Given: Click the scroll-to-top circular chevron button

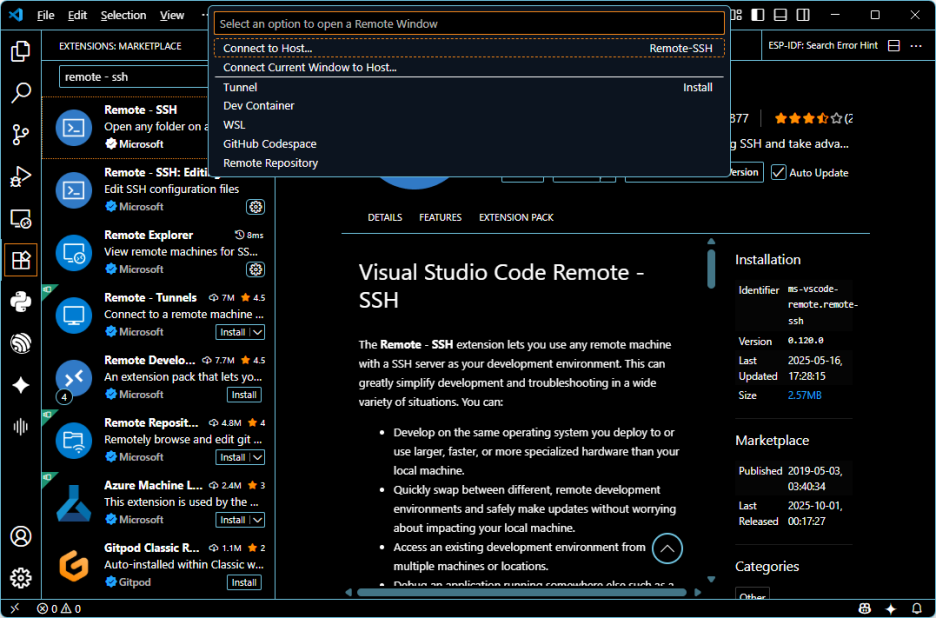Looking at the screenshot, I should coord(667,549).
